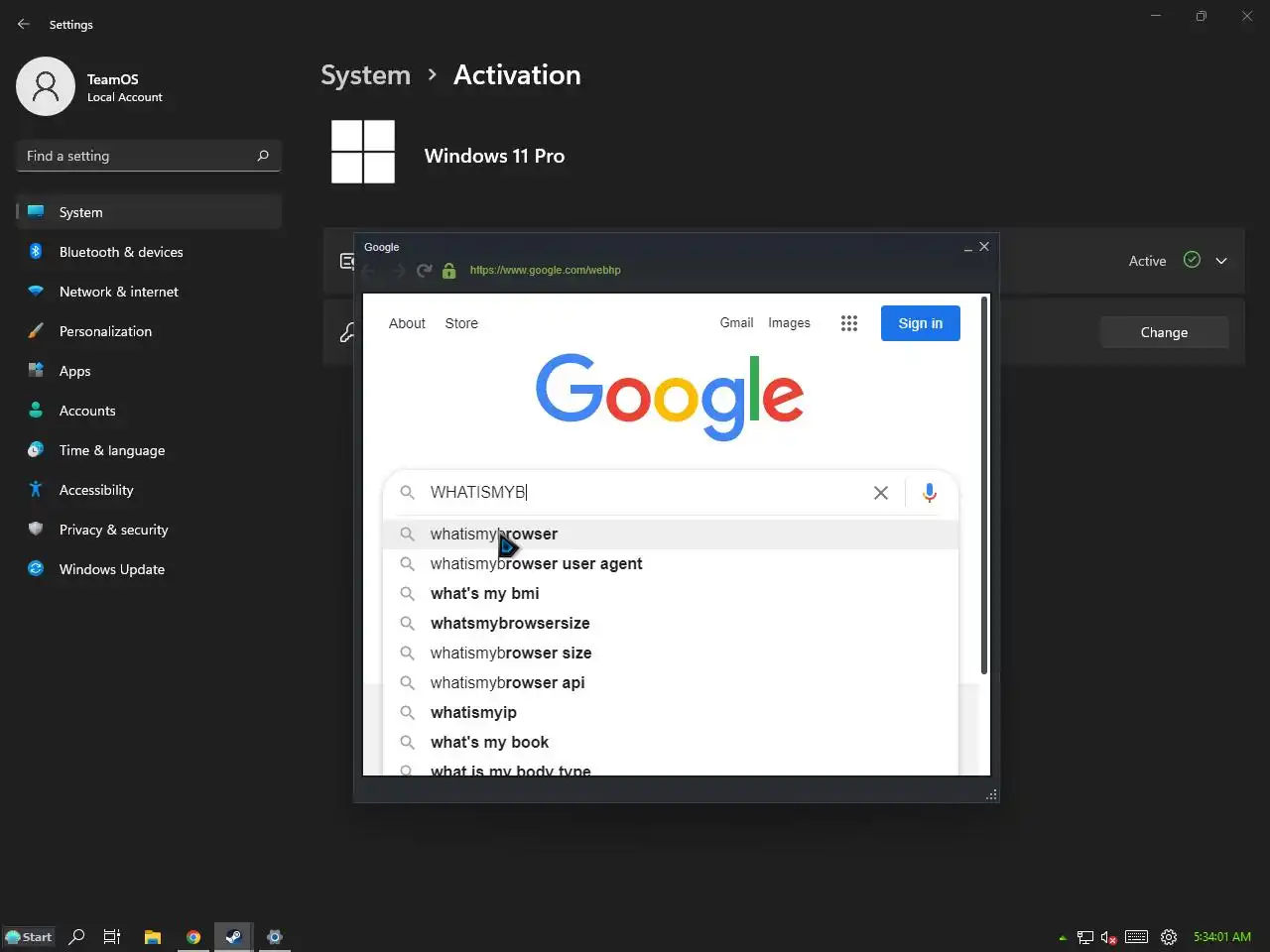Click the magnifier in Find a setting
1270x952 pixels.
coord(263,156)
